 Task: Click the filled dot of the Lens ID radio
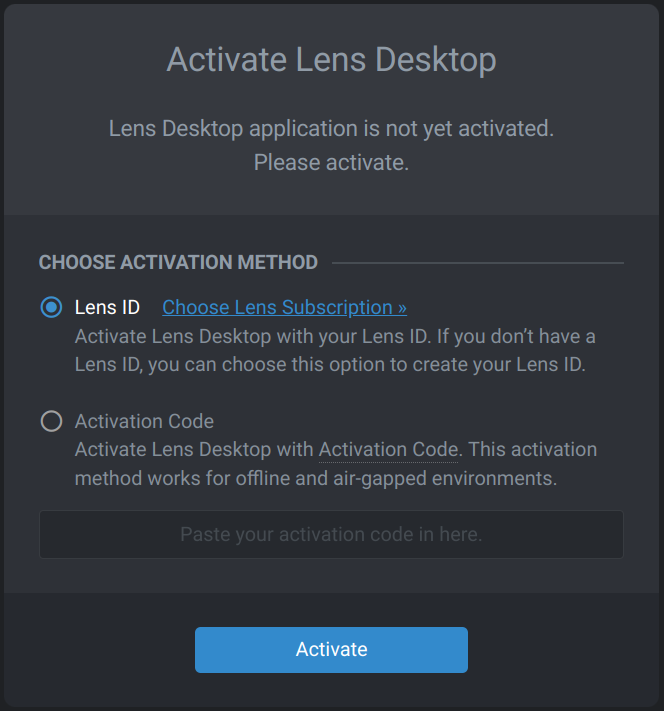pyautogui.click(x=51, y=307)
